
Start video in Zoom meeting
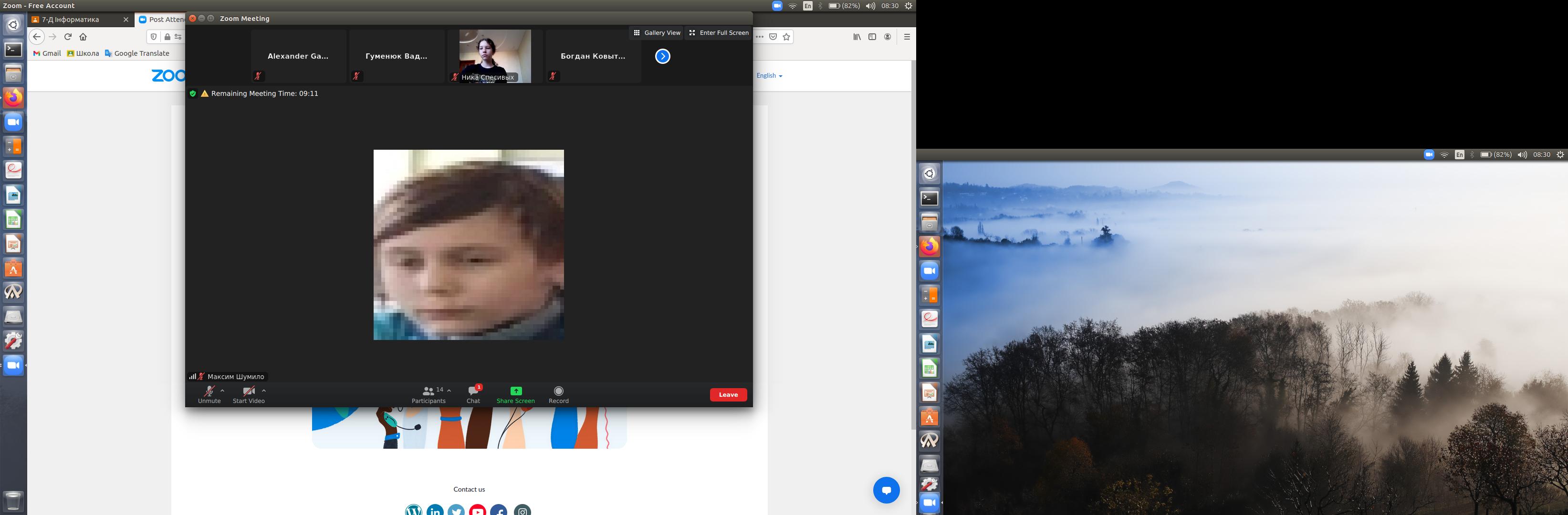tap(248, 393)
